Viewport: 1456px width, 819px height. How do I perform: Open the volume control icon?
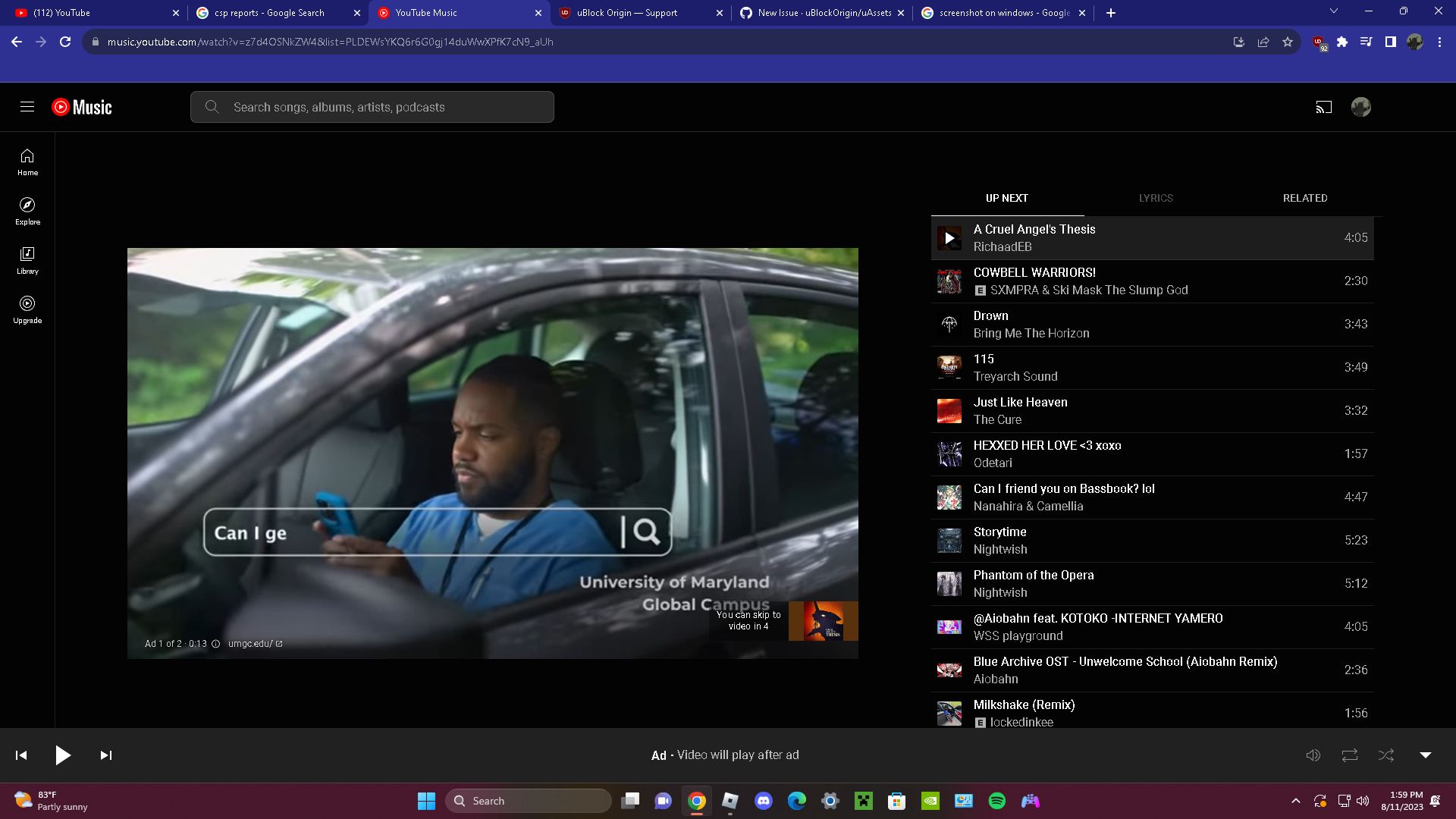[1313, 755]
